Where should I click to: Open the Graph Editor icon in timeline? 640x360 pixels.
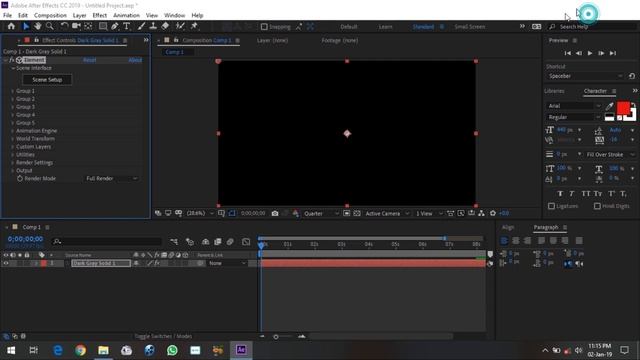pyautogui.click(x=246, y=242)
